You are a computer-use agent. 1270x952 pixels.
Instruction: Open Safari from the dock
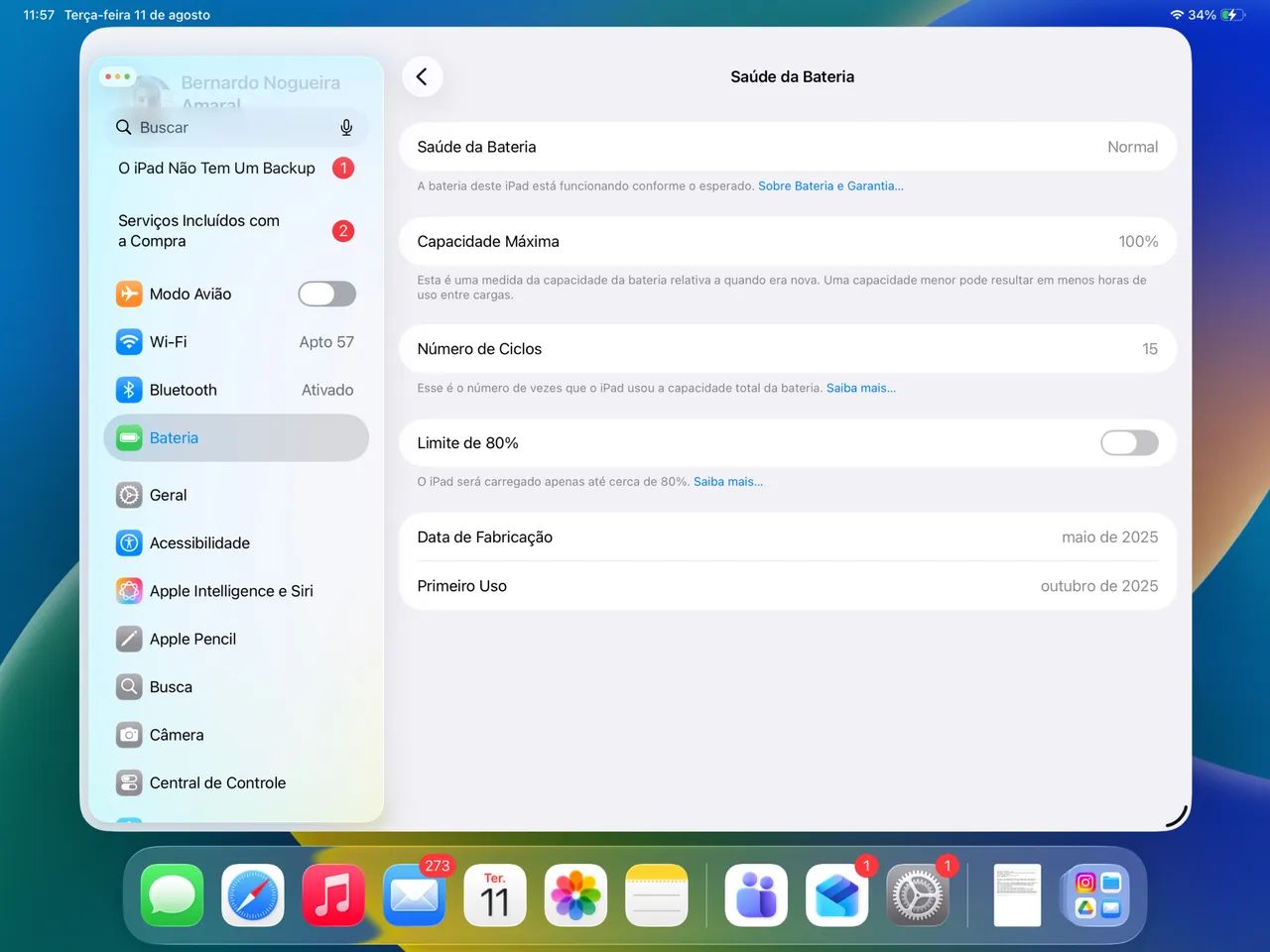tap(253, 895)
